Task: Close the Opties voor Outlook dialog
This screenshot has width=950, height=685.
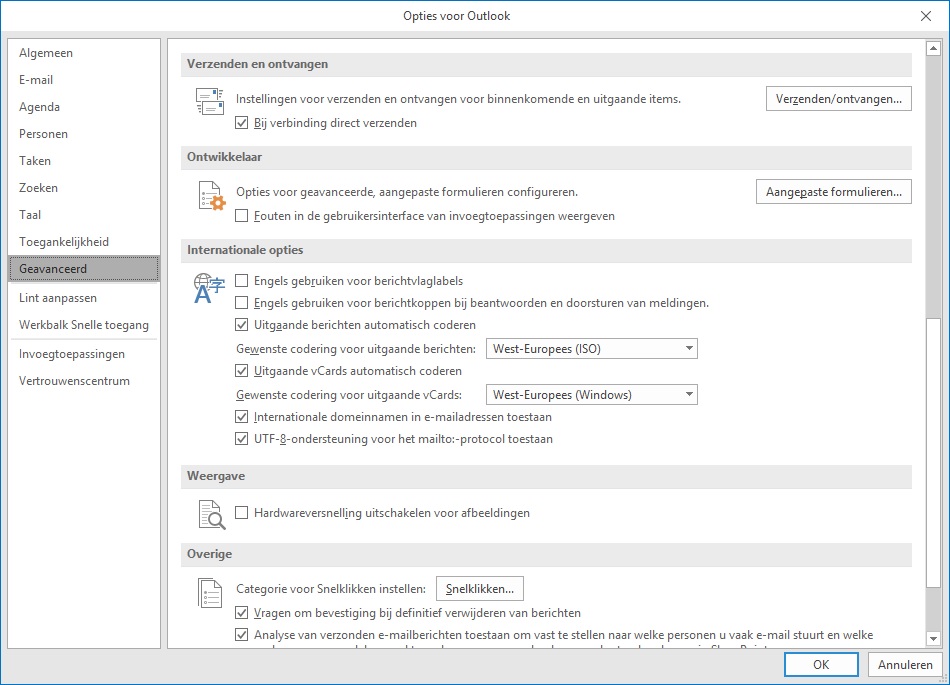Action: coord(926,16)
